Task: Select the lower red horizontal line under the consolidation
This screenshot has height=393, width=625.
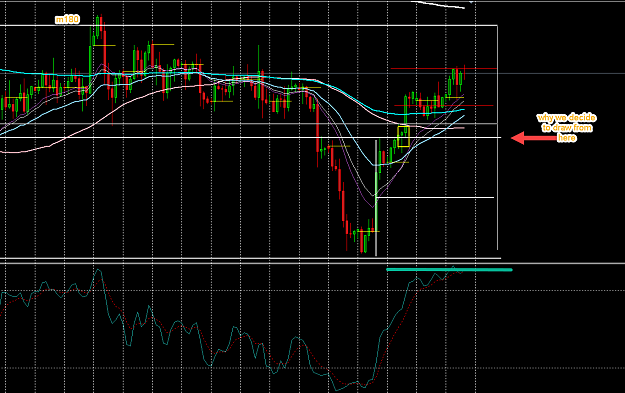Action: pos(444,106)
